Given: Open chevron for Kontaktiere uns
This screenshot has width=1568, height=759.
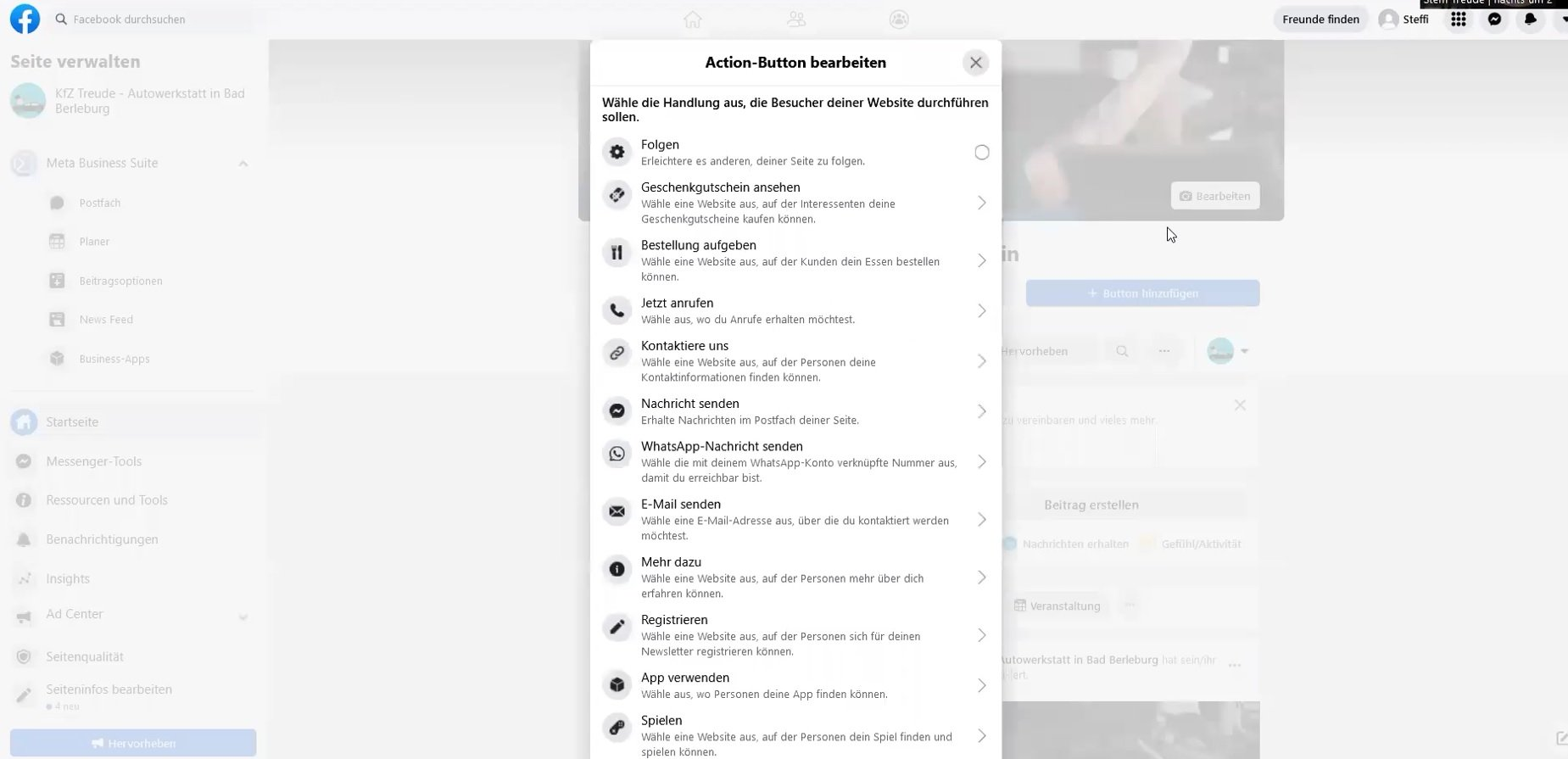Looking at the screenshot, I should (981, 361).
